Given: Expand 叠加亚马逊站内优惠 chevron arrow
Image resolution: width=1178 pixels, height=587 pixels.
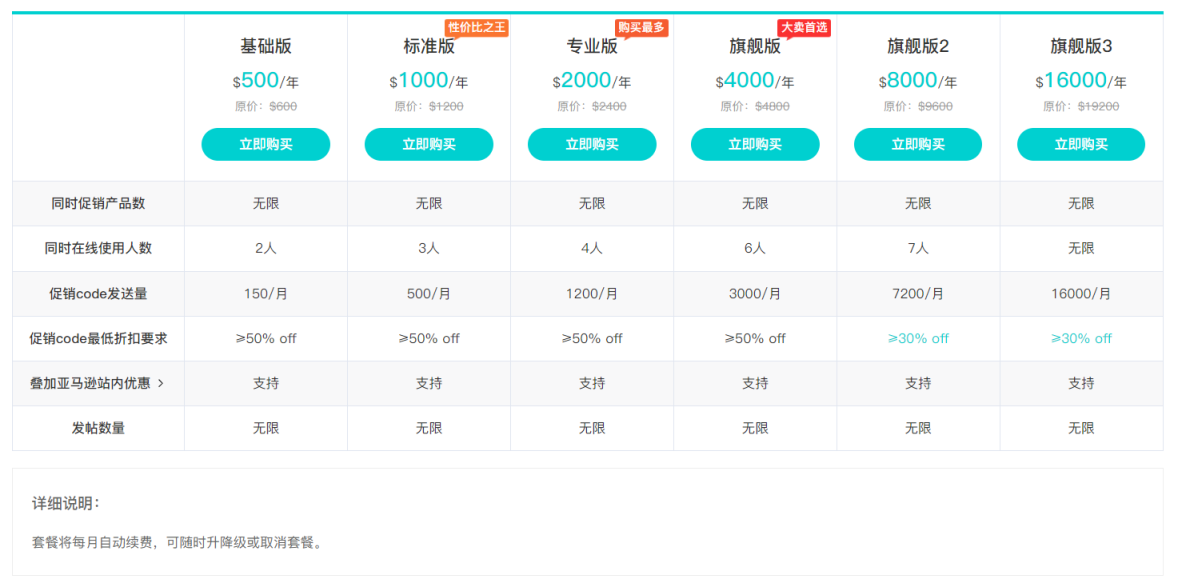Looking at the screenshot, I should (x=161, y=383).
